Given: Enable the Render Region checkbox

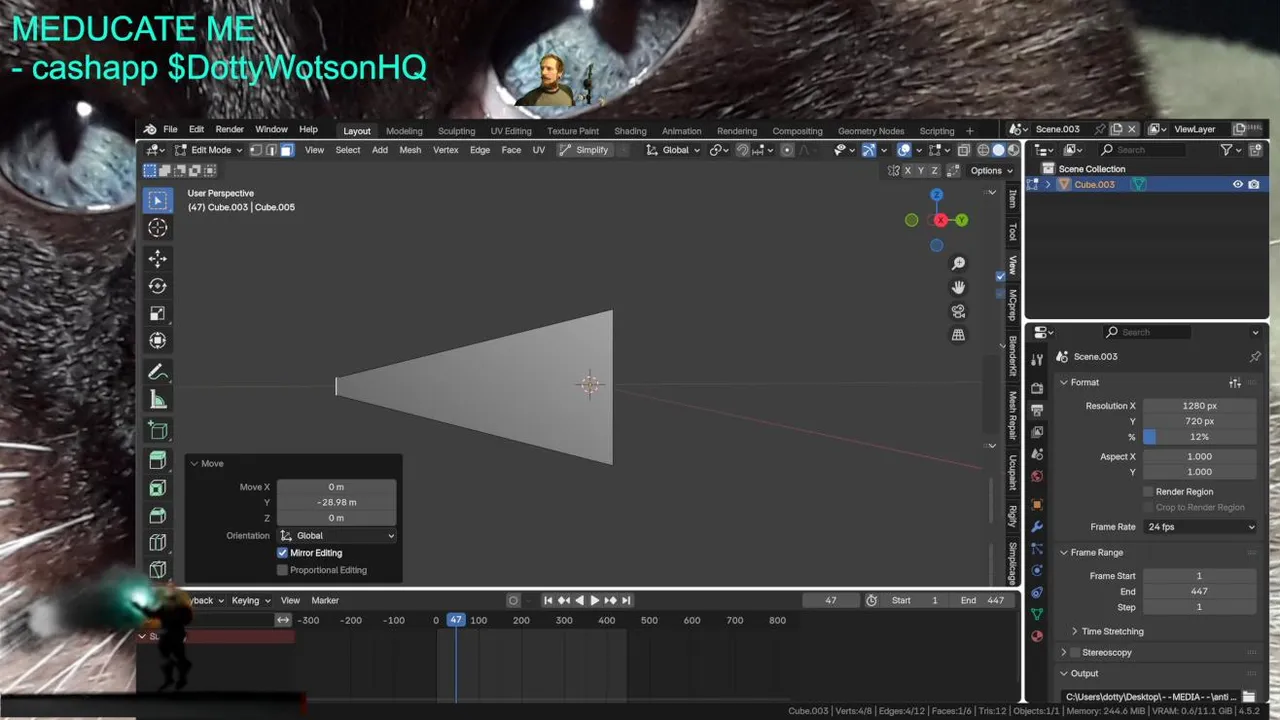Looking at the screenshot, I should pyautogui.click(x=1148, y=491).
